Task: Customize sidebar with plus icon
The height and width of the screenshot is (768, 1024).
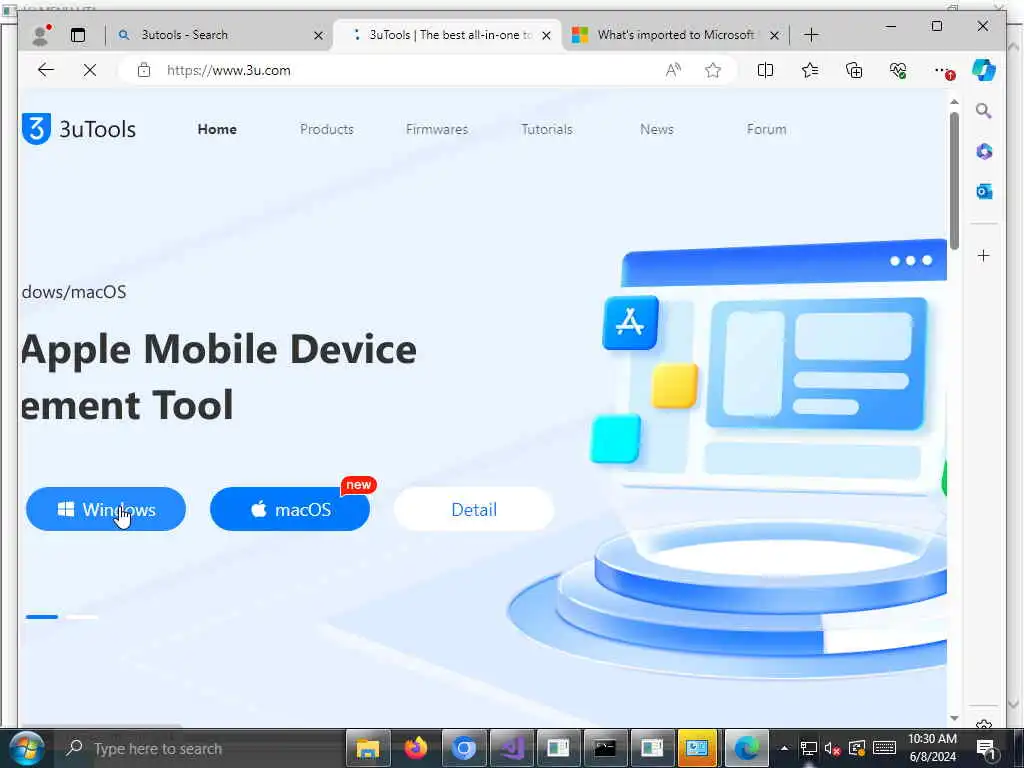Action: pyautogui.click(x=984, y=255)
